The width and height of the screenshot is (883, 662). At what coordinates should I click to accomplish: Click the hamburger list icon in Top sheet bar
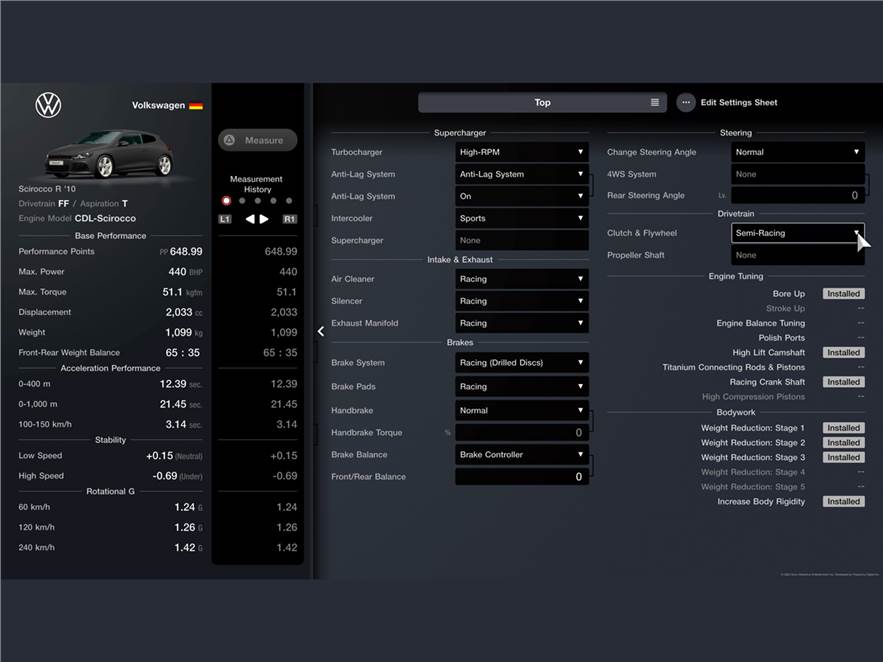point(655,102)
